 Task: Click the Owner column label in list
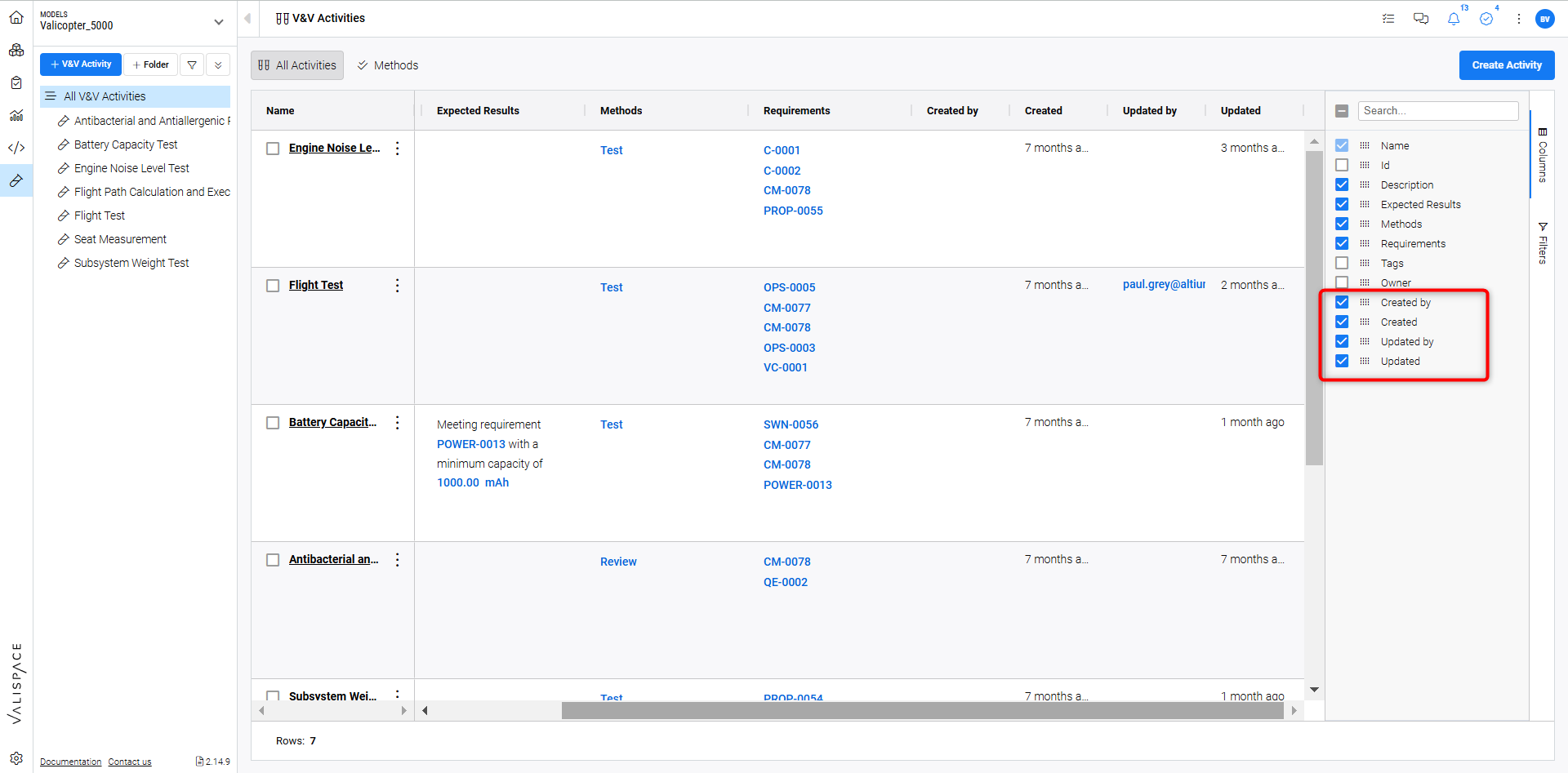click(x=1396, y=283)
